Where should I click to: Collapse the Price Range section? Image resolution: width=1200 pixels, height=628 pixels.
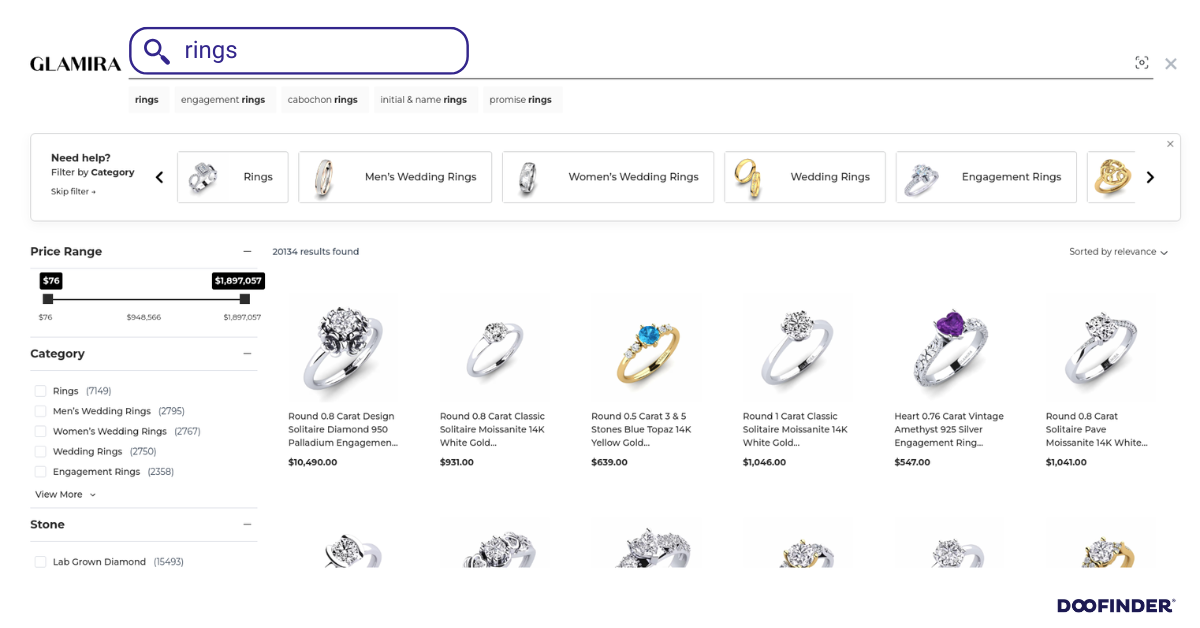coord(247,251)
